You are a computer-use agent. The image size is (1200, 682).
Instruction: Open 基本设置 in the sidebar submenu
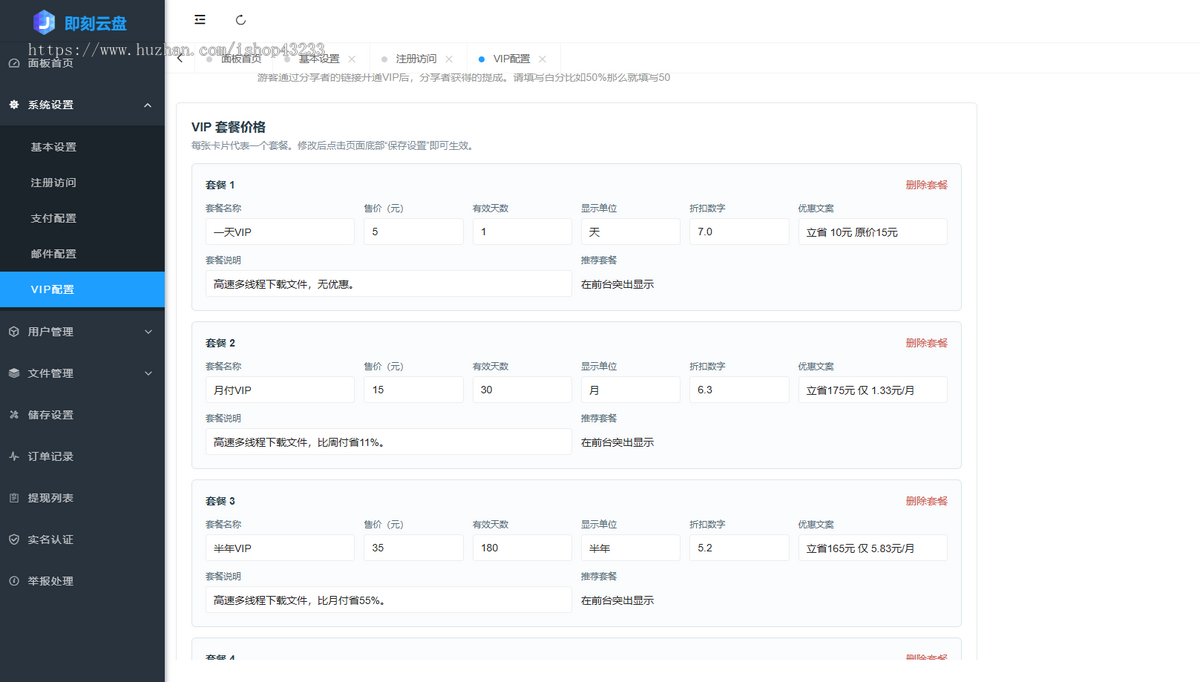point(82,147)
